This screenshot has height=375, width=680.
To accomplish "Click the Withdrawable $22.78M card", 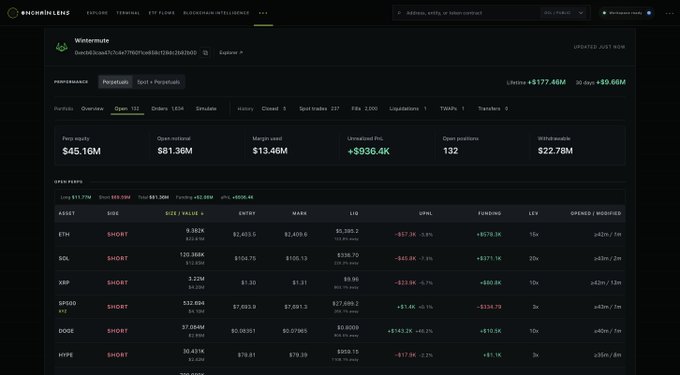I will [x=577, y=146].
